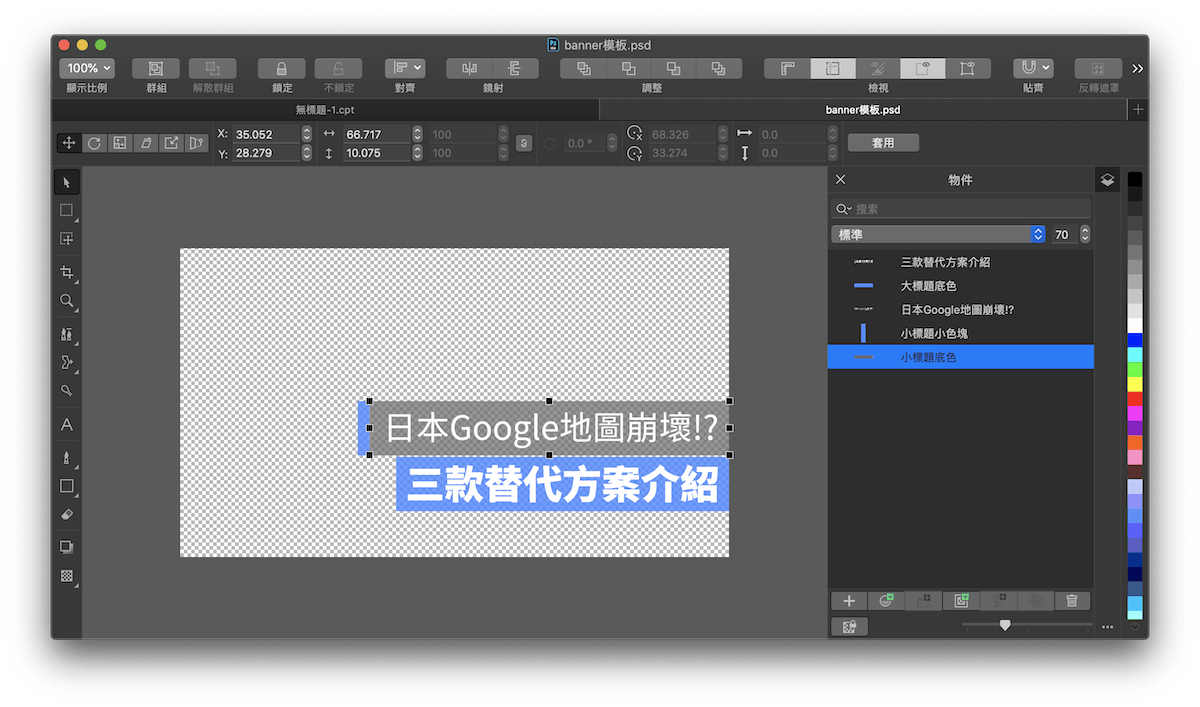1200x707 pixels.
Task: Select the Rectangle Mask tool
Action: click(x=67, y=211)
